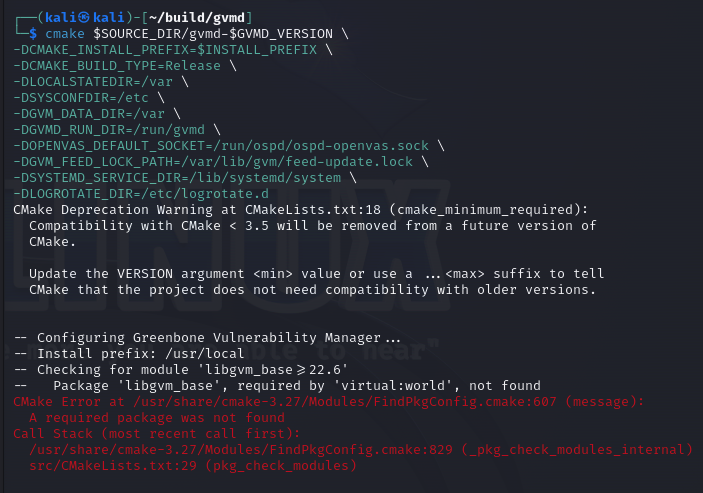Click the -DGVMD_RUN_DIR=/run/gvmd argument

click(109, 130)
